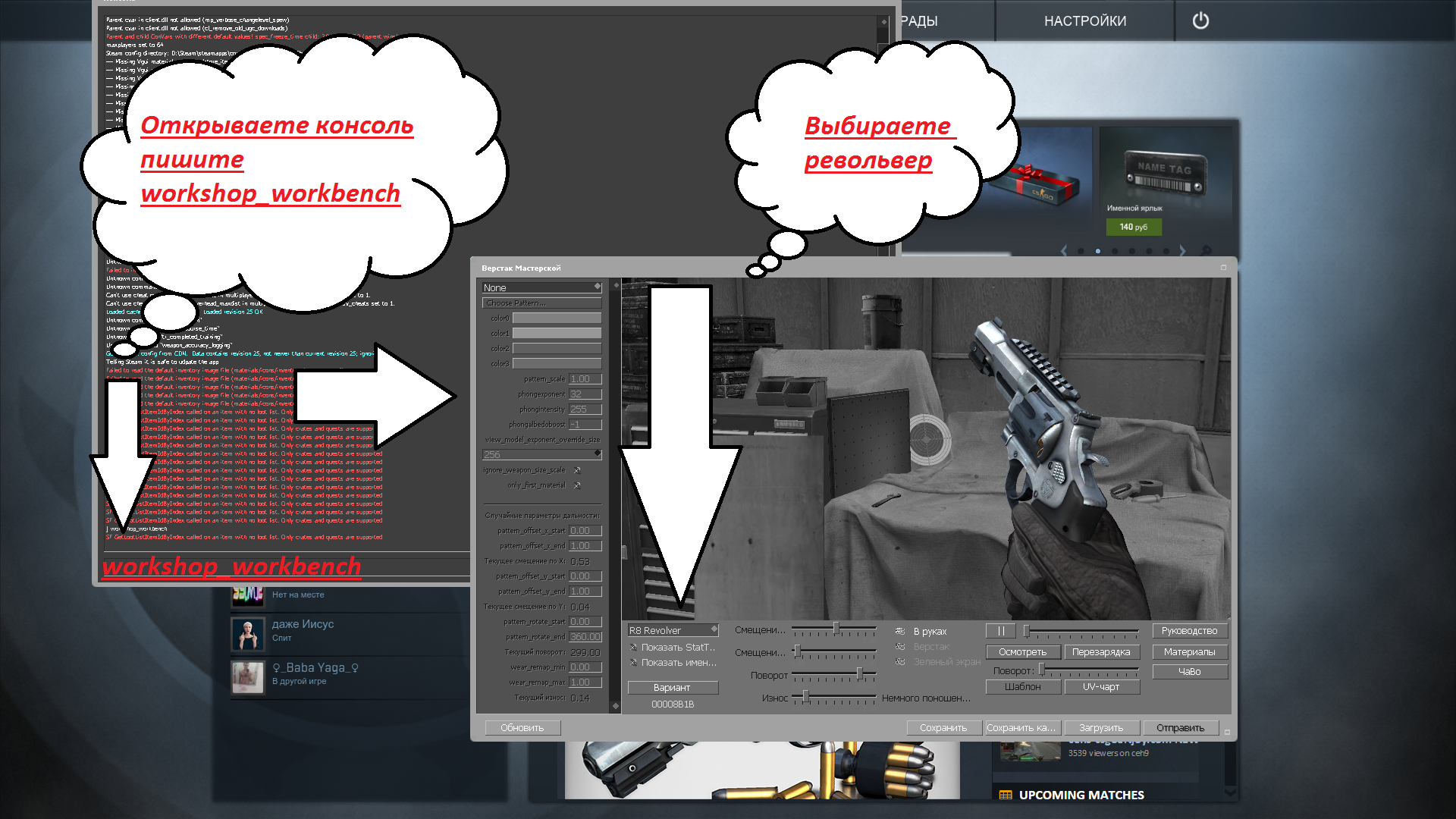Pause the weapon animation playback
1456x819 pixels.
tap(1001, 631)
